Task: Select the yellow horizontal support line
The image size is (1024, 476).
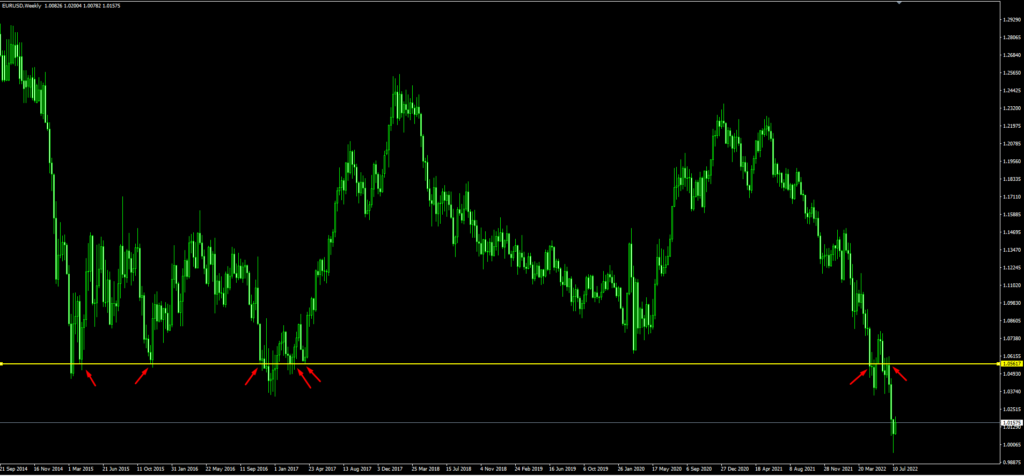Action: click(500, 364)
